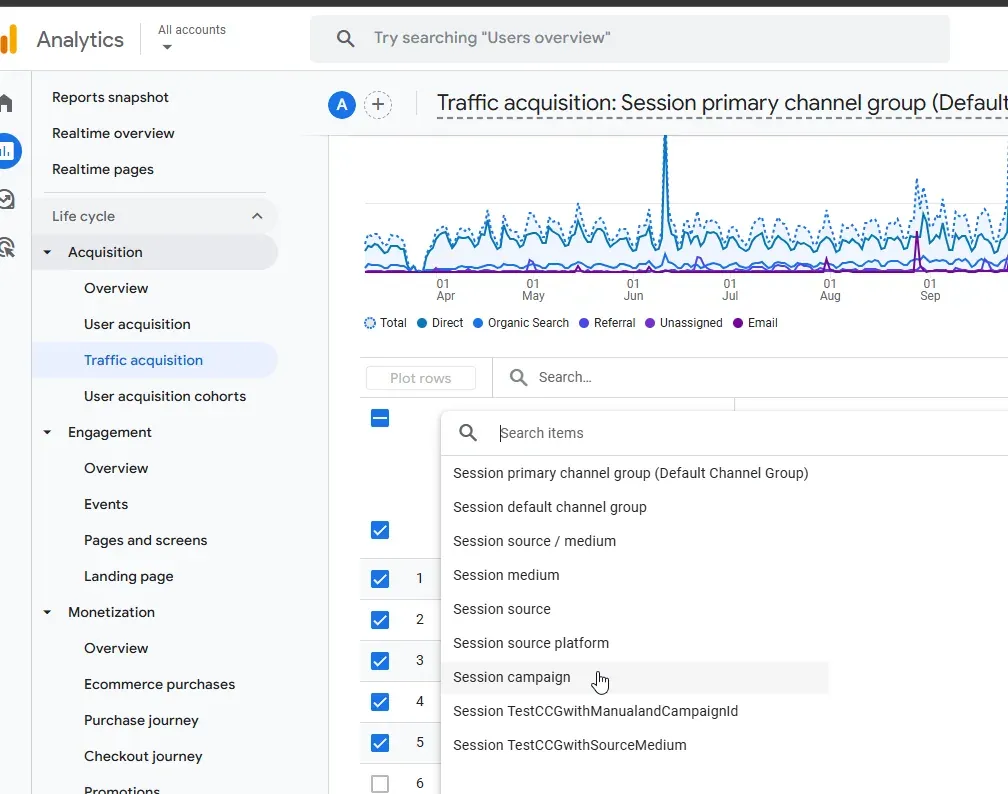Open Reports snapshot
The width and height of the screenshot is (1008, 794).
point(110,97)
